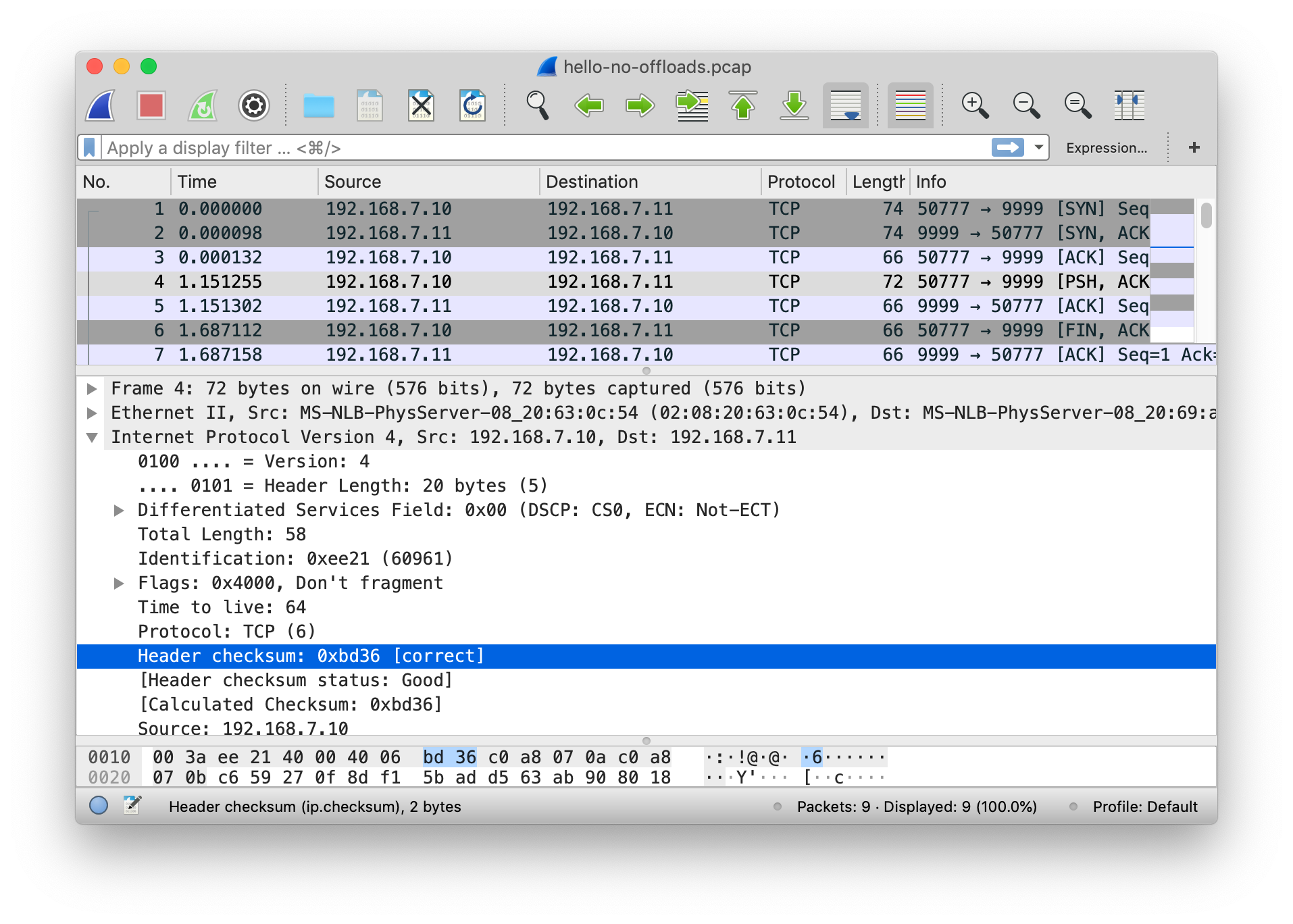Viewport: 1293px width, 924px height.
Task: Click the reload capture file icon
Action: coord(472,106)
